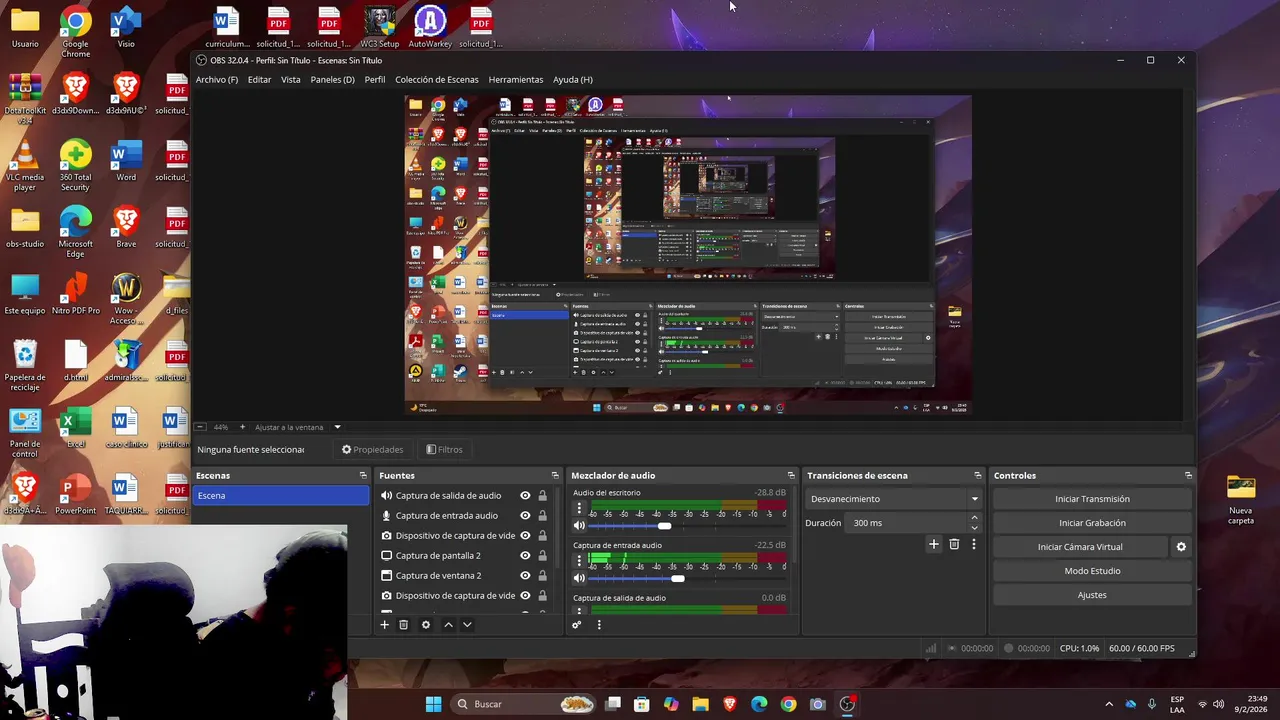Select the AutoWarkey desktop icon
The image size is (1280, 720).
[430, 27]
